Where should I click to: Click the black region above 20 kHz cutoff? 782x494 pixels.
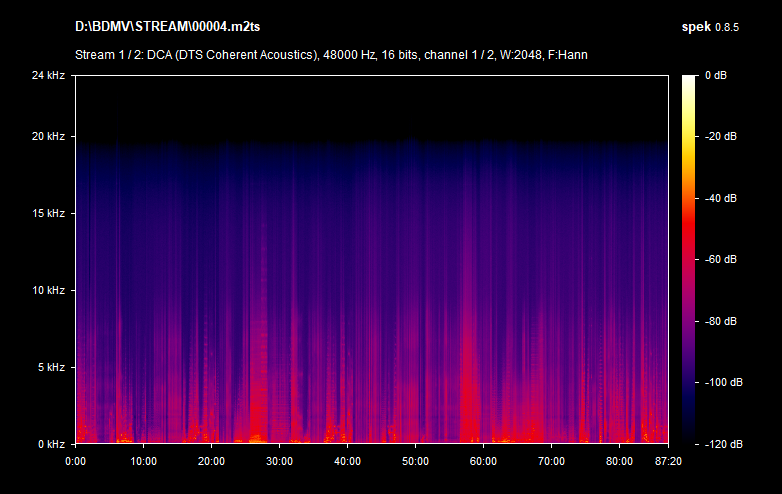(370, 105)
